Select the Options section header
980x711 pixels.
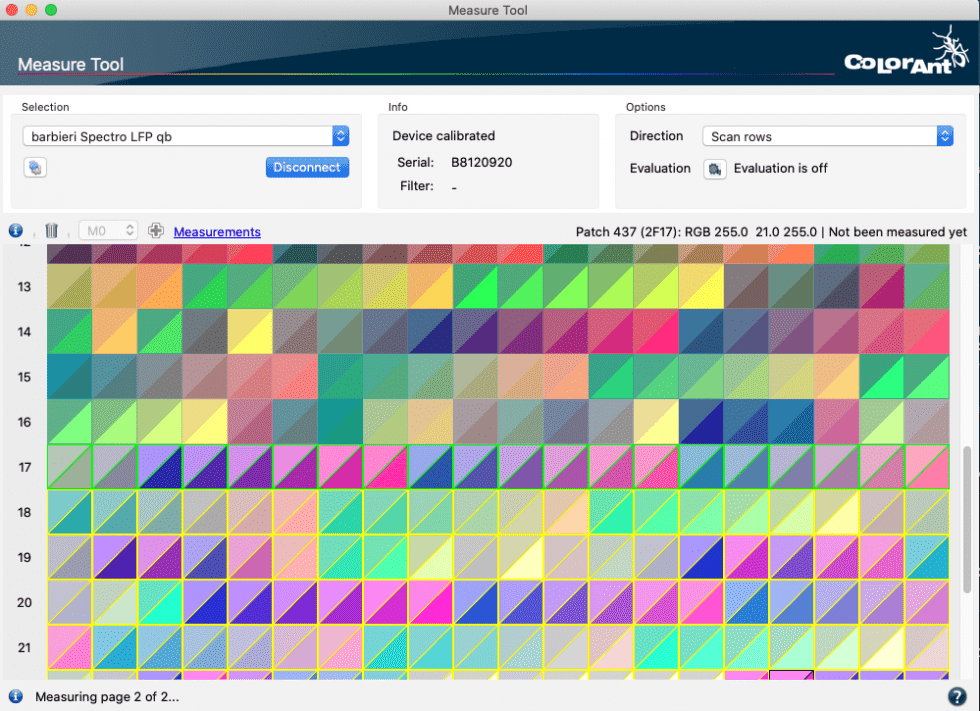[645, 107]
